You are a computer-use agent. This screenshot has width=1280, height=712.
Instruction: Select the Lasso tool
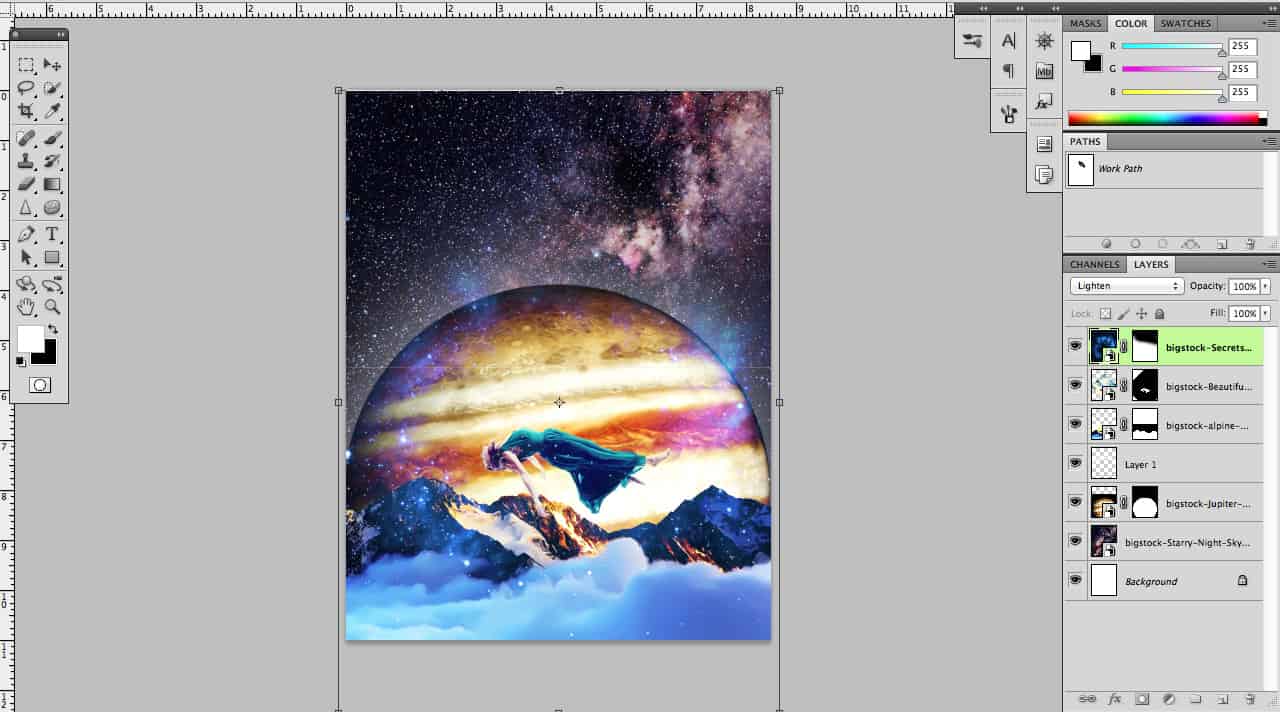pos(26,88)
